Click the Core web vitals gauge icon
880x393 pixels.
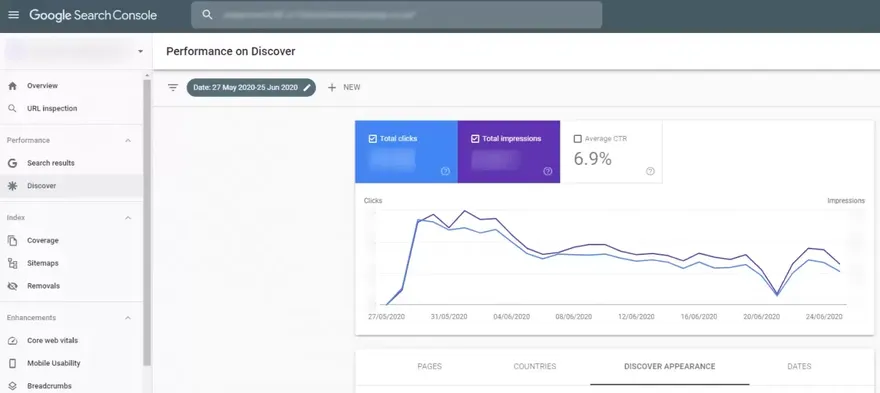coord(12,341)
